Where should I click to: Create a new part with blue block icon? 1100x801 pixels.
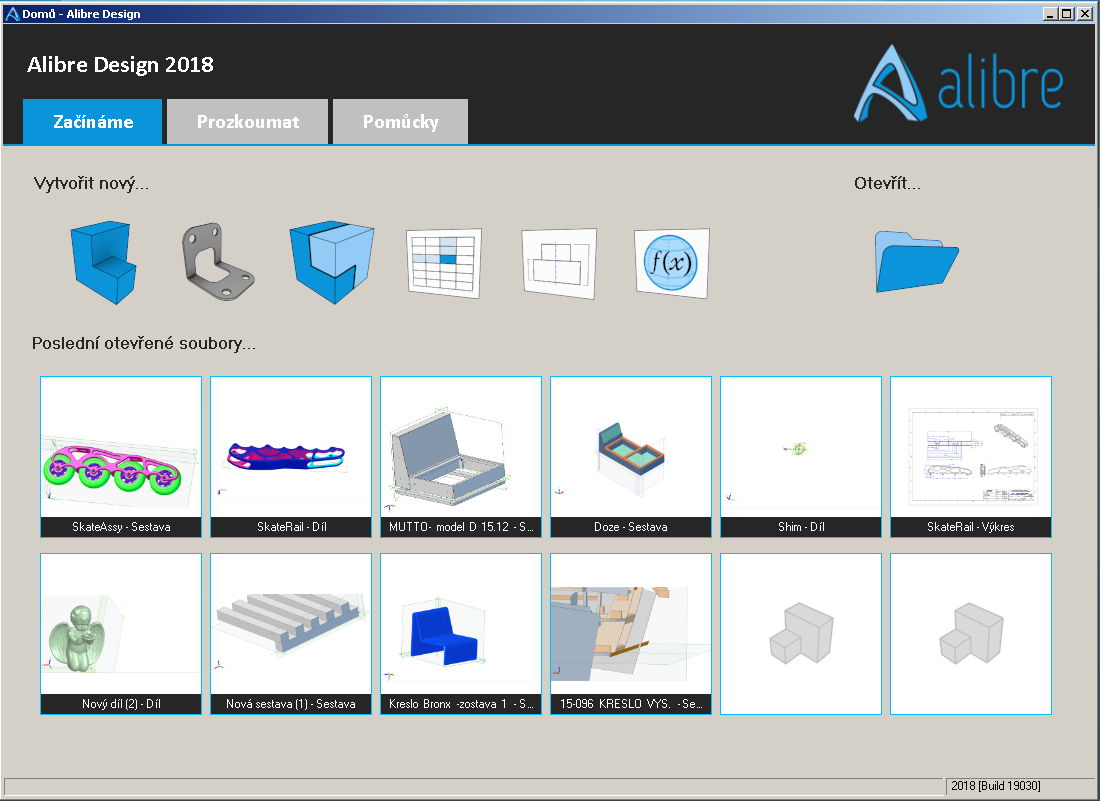[x=103, y=262]
